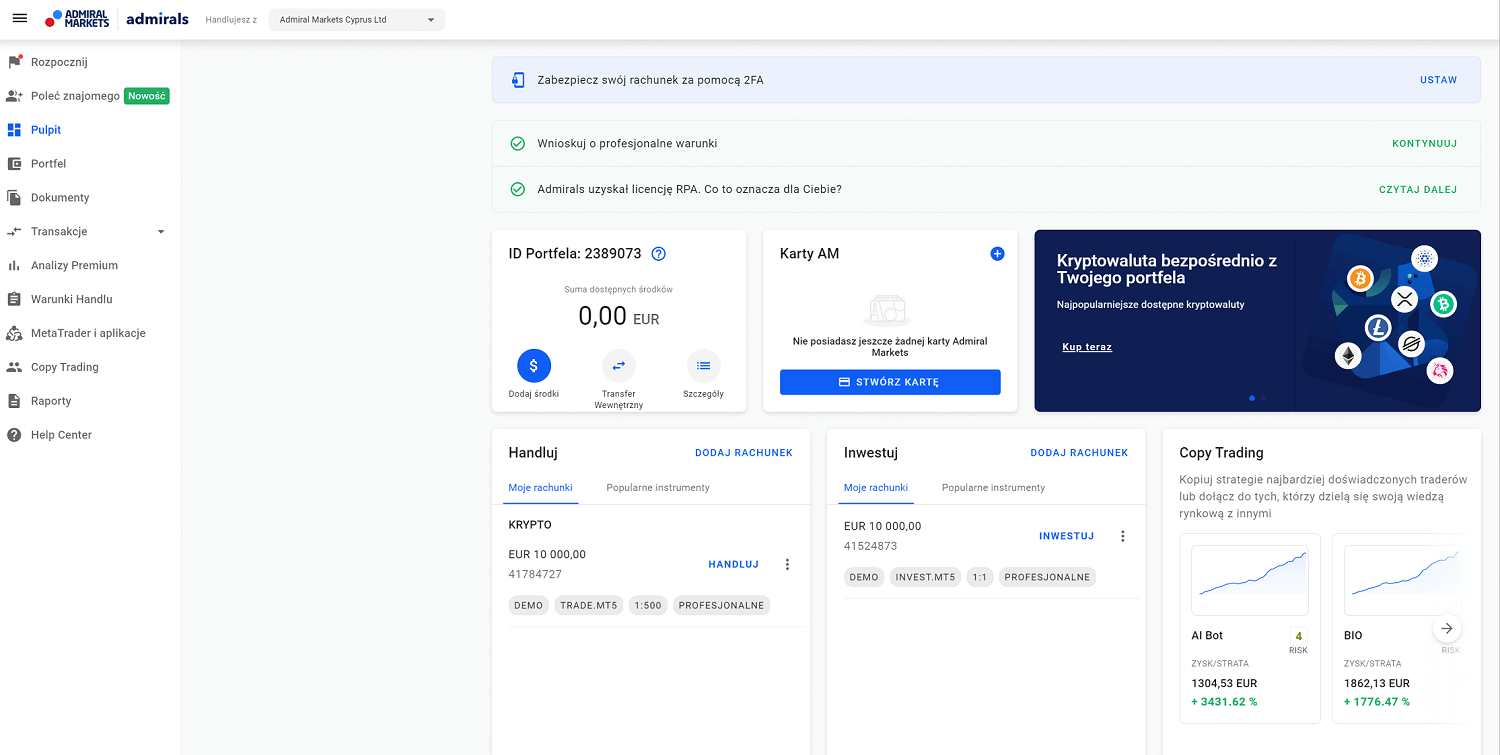Click the plus icon in Karty AM

click(x=997, y=254)
